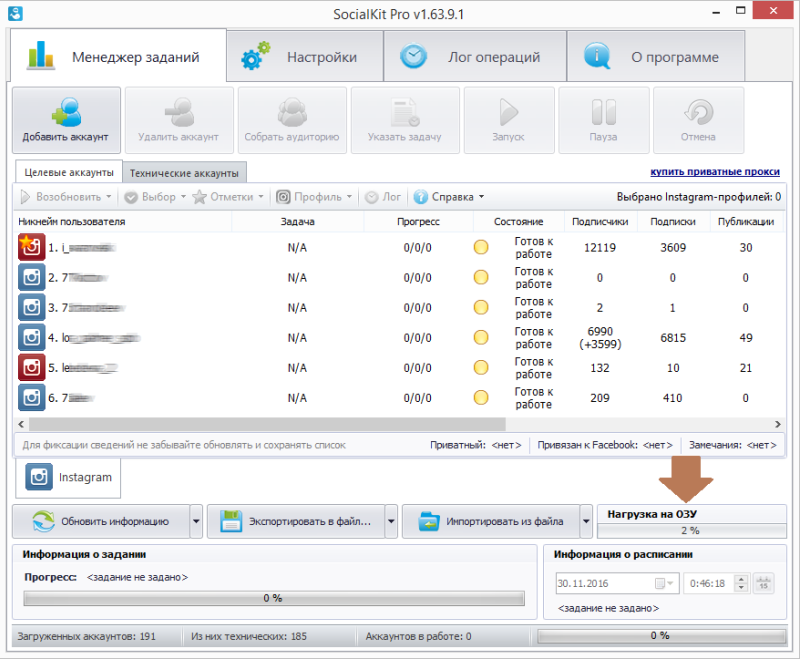800x659 pixels.
Task: Select the red Instagram icon of account 5
Action: [32, 368]
